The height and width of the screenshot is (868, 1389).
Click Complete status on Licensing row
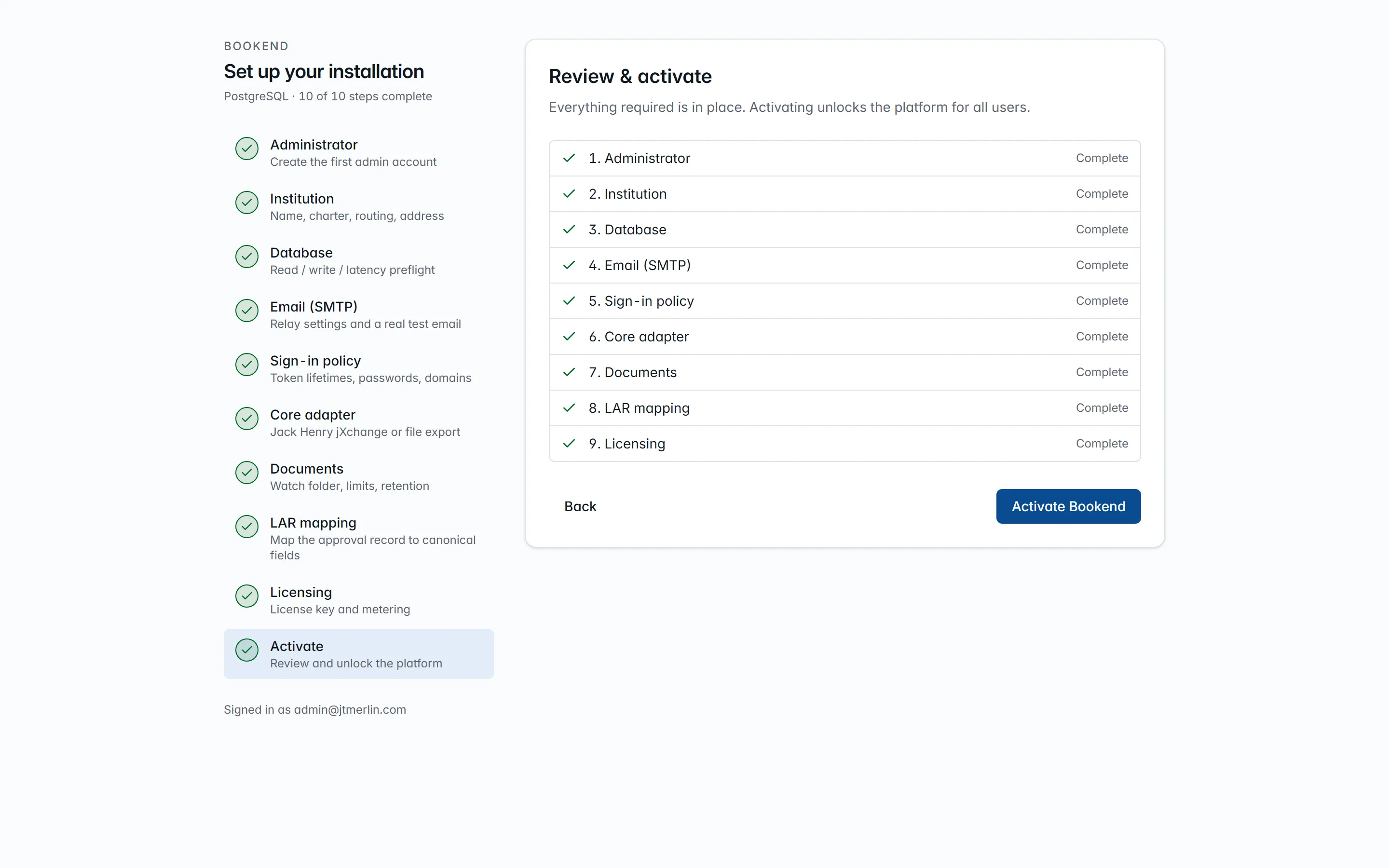(x=1102, y=443)
